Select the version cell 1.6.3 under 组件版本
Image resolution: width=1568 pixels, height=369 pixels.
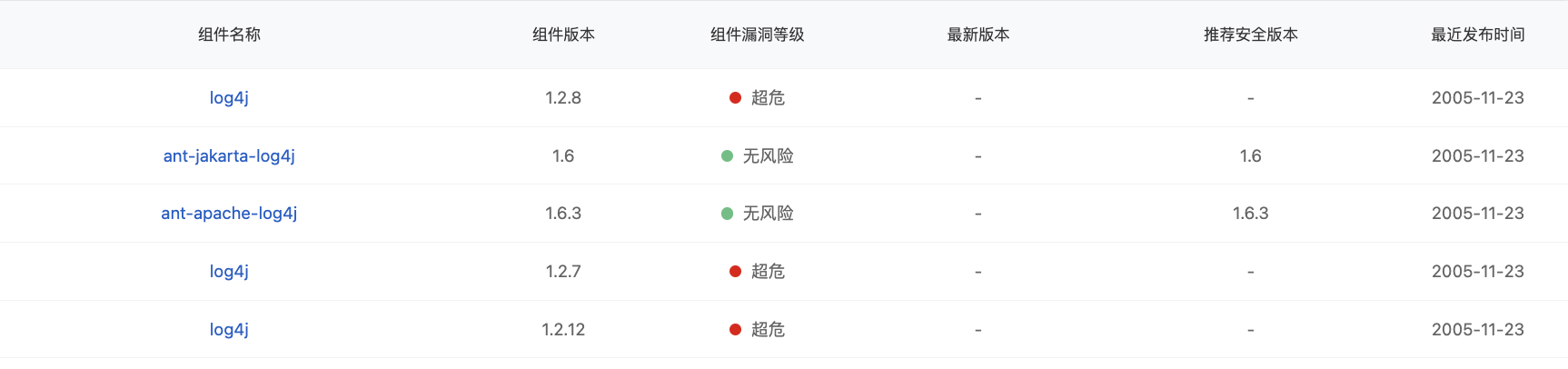point(563,214)
